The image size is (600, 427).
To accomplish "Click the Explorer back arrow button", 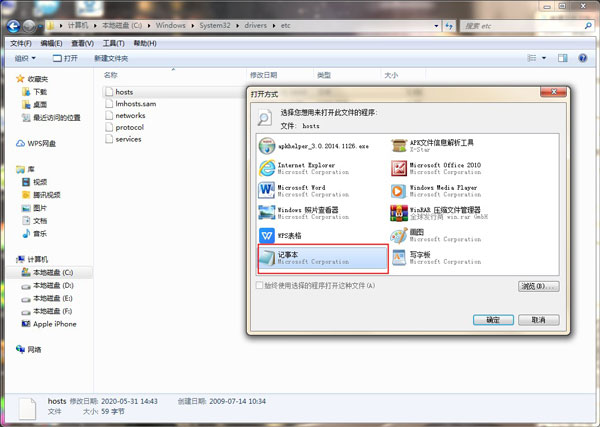I will 13,26.
